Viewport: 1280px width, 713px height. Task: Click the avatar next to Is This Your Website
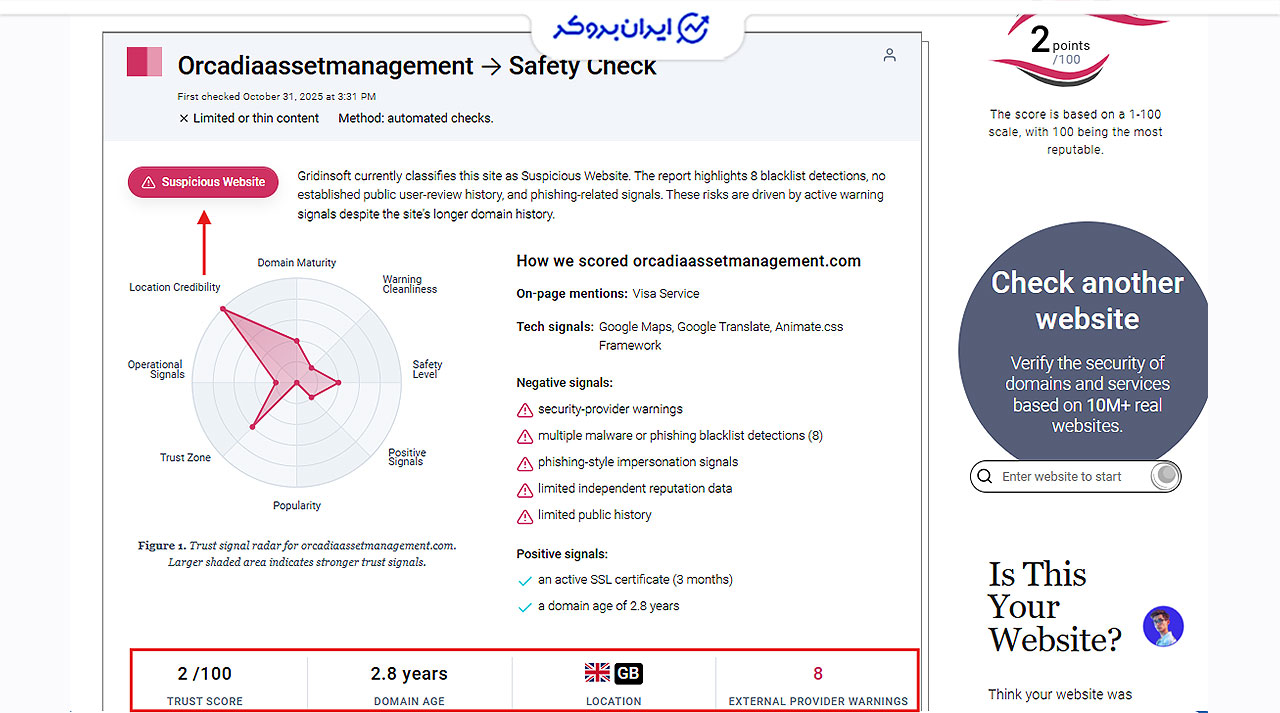click(x=1163, y=626)
